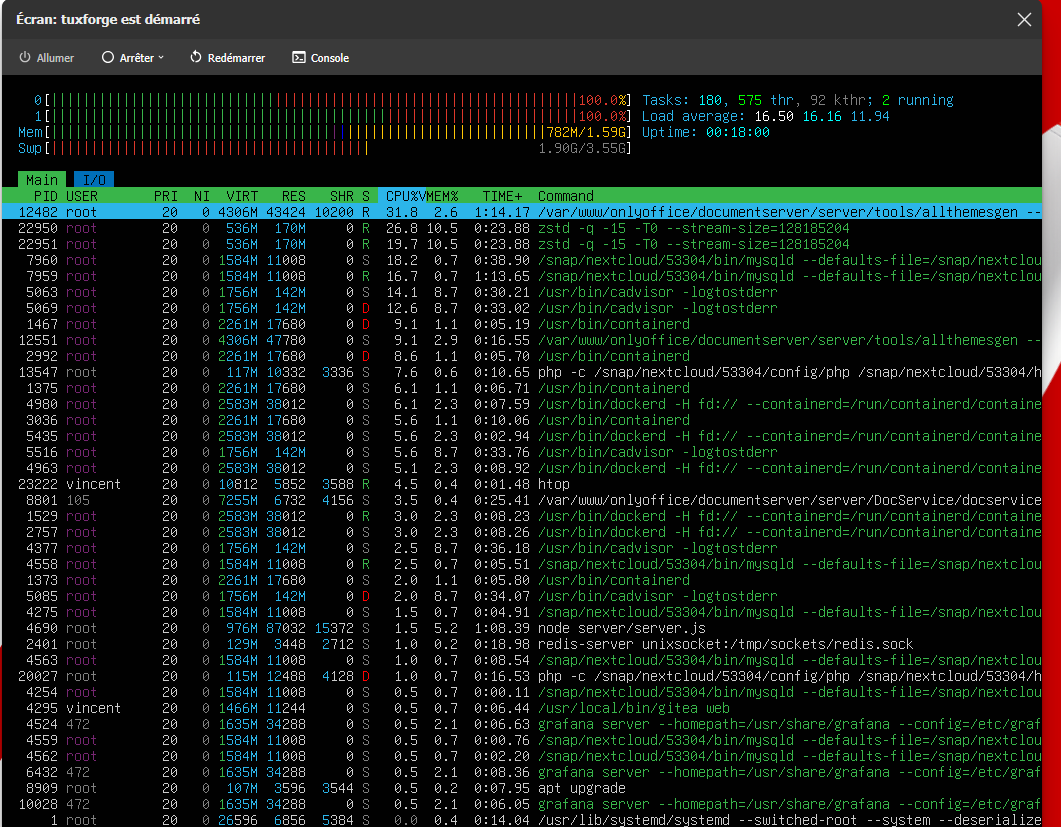Screen dimensions: 1061x827
Task: Select cadvisor process PID 4377
Action: 522,548
